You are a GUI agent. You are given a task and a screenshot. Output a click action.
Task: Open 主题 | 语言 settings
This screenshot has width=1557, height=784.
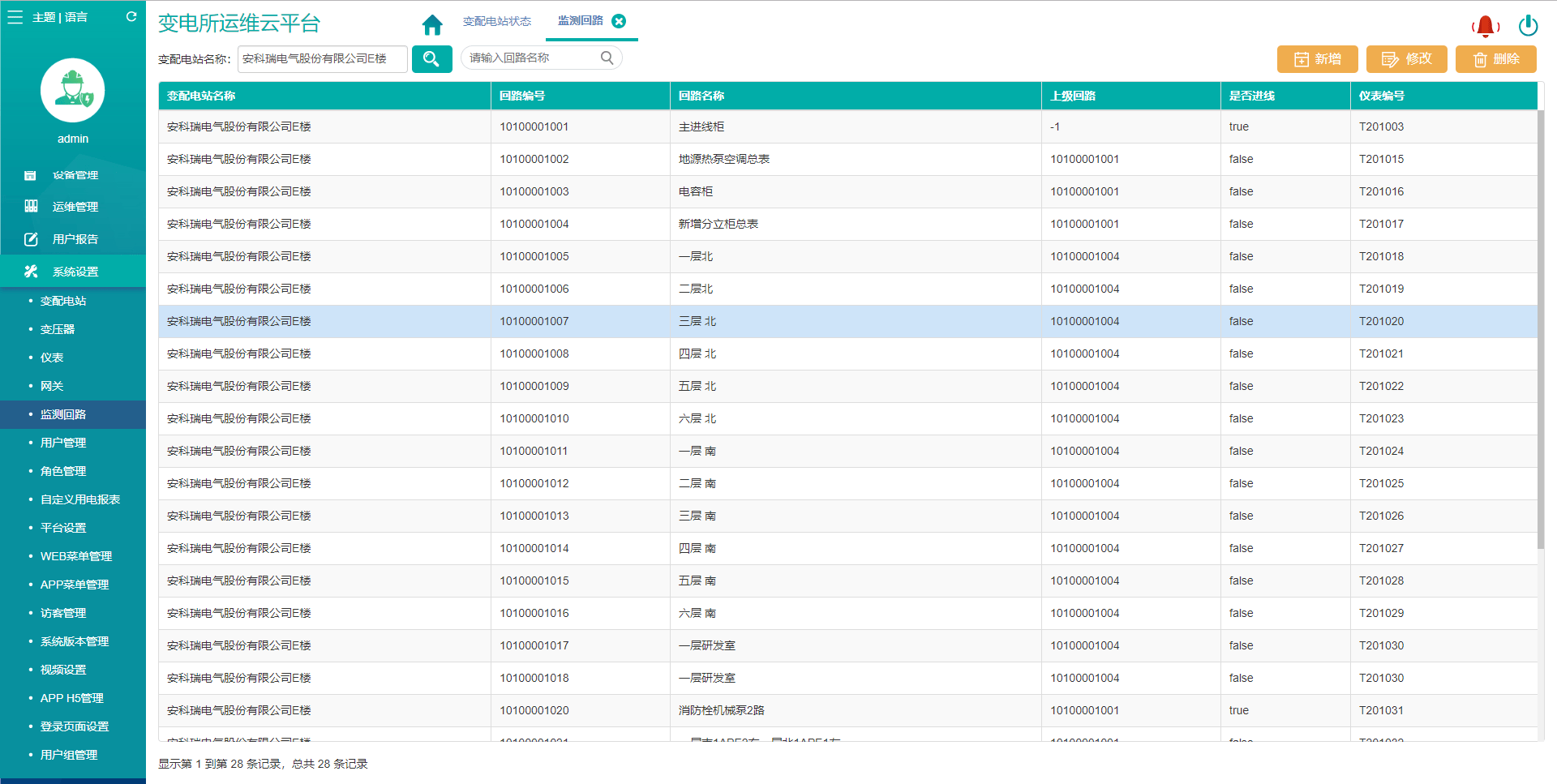pyautogui.click(x=60, y=17)
